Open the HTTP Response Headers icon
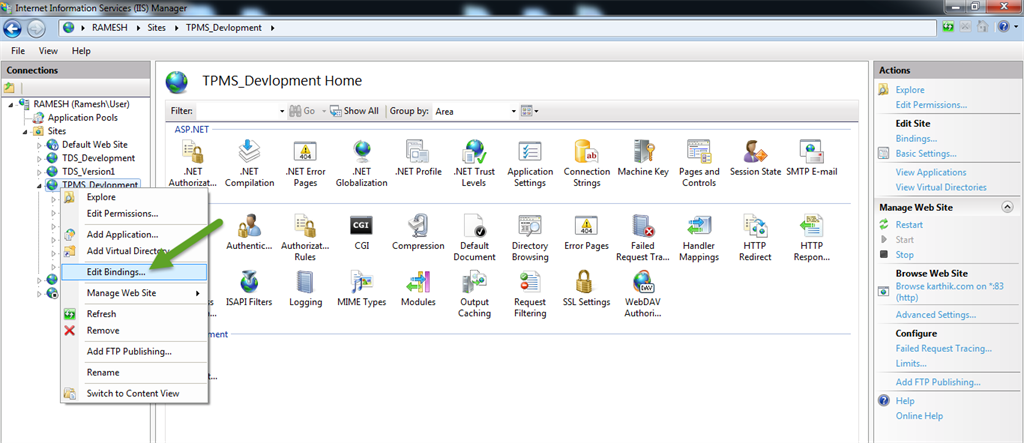The width and height of the screenshot is (1024, 443). pyautogui.click(x=811, y=238)
